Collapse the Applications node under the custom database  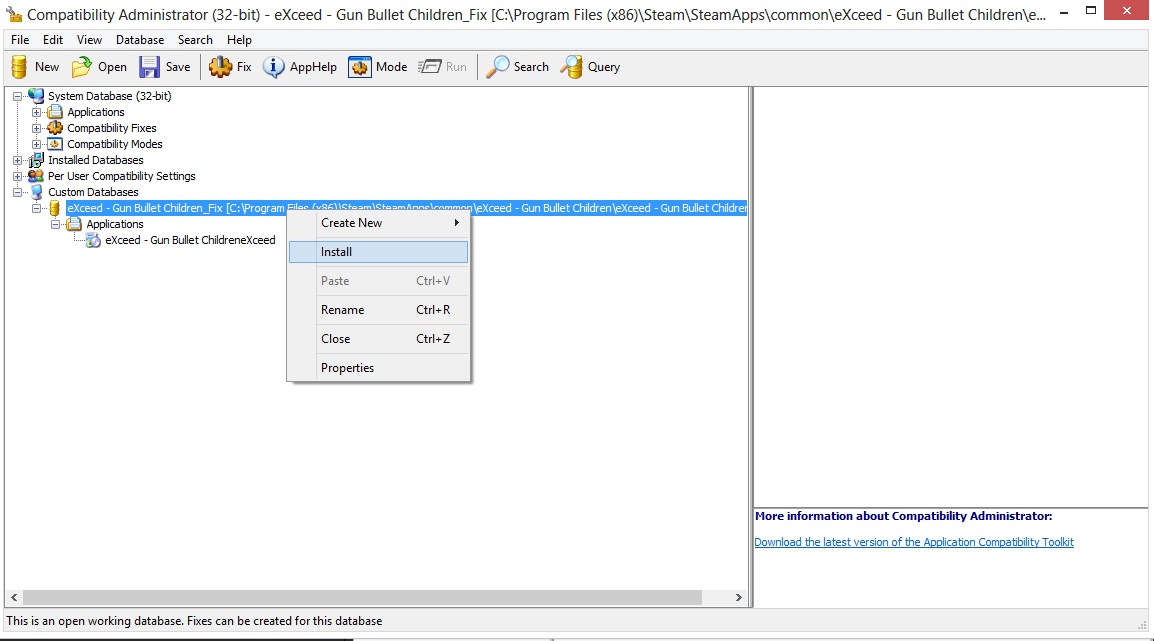coord(56,224)
